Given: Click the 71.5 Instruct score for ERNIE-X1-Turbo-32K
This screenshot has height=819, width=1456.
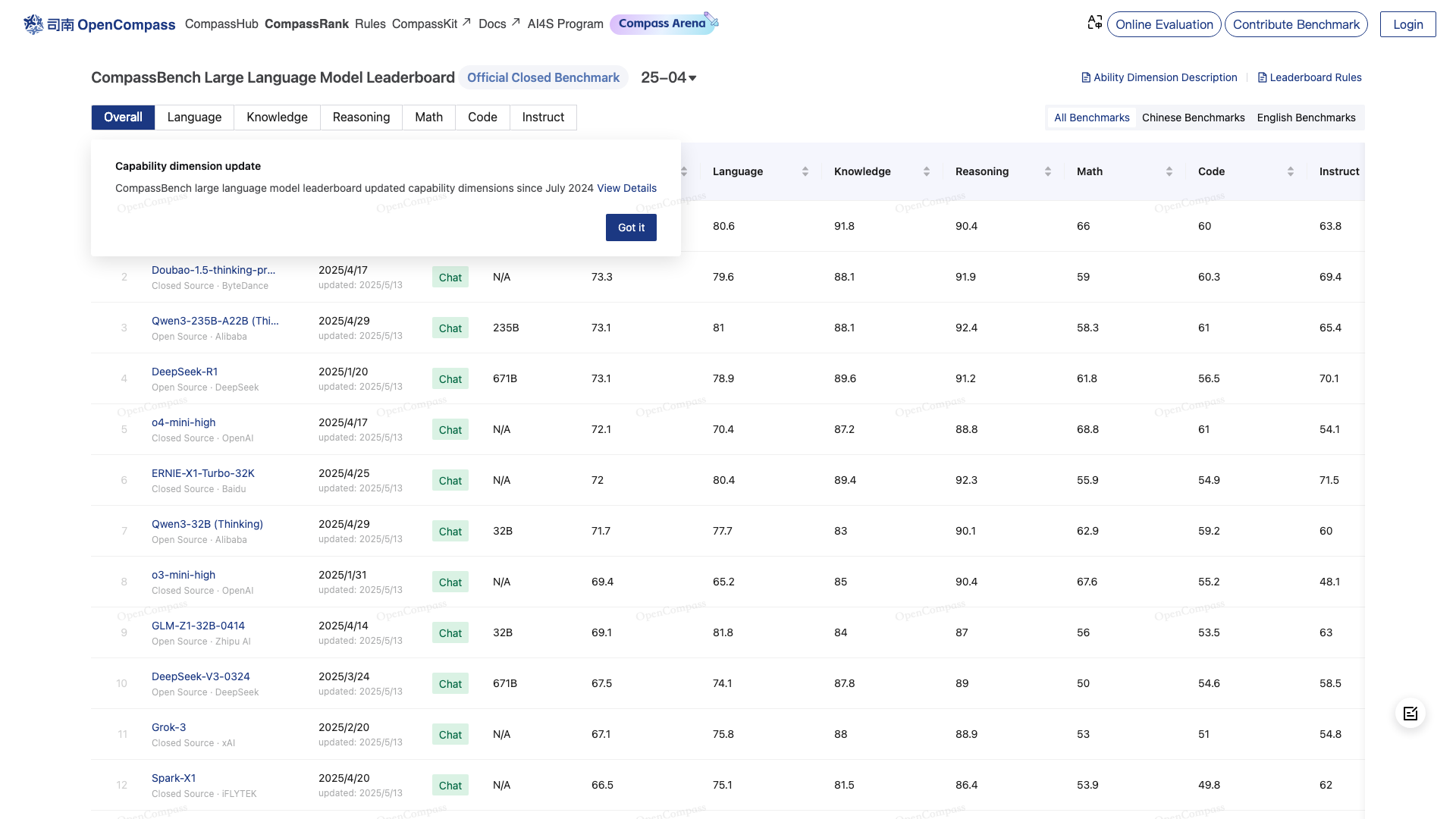Looking at the screenshot, I should 1329,480.
